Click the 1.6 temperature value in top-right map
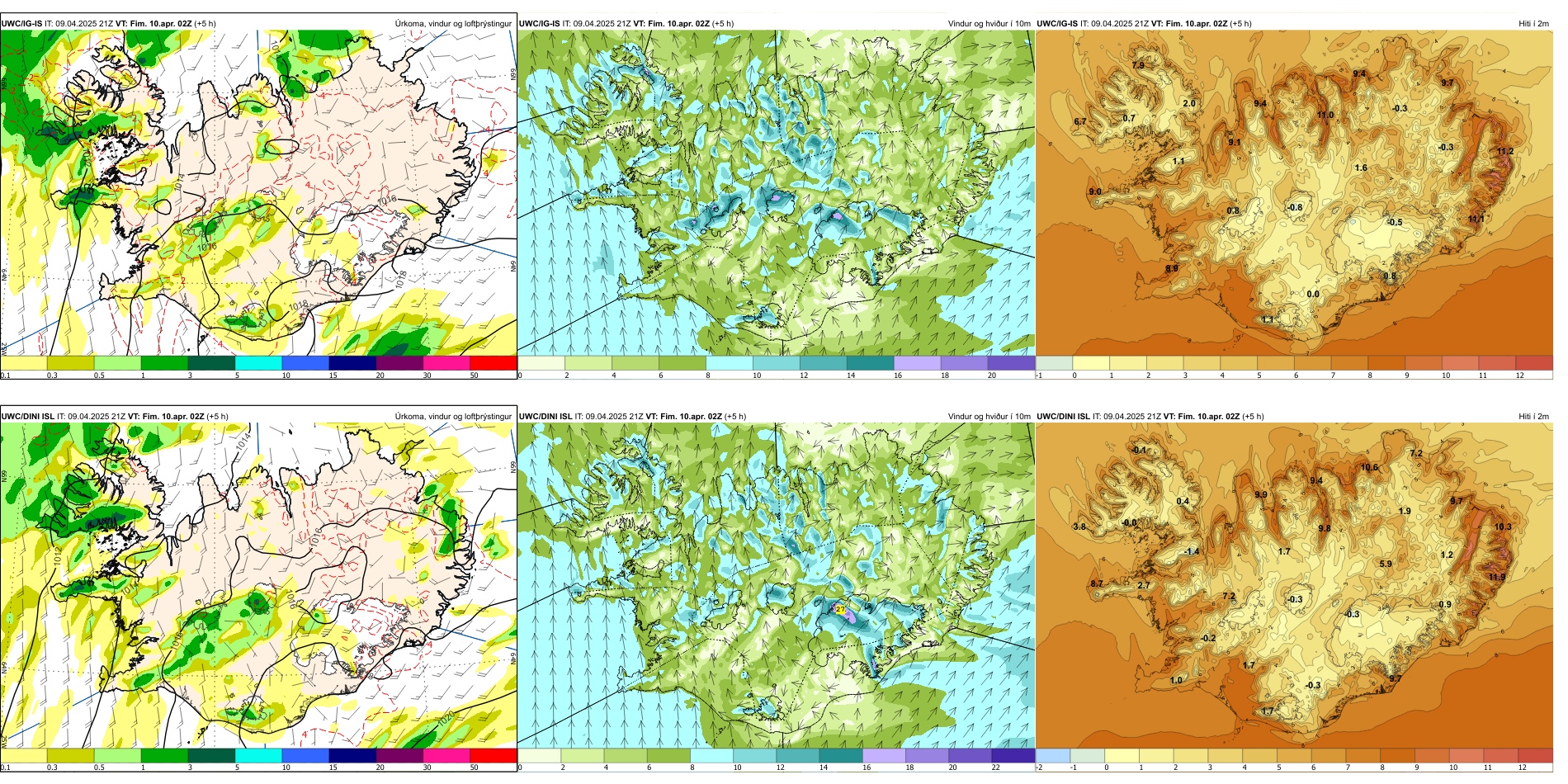 pyautogui.click(x=1361, y=168)
